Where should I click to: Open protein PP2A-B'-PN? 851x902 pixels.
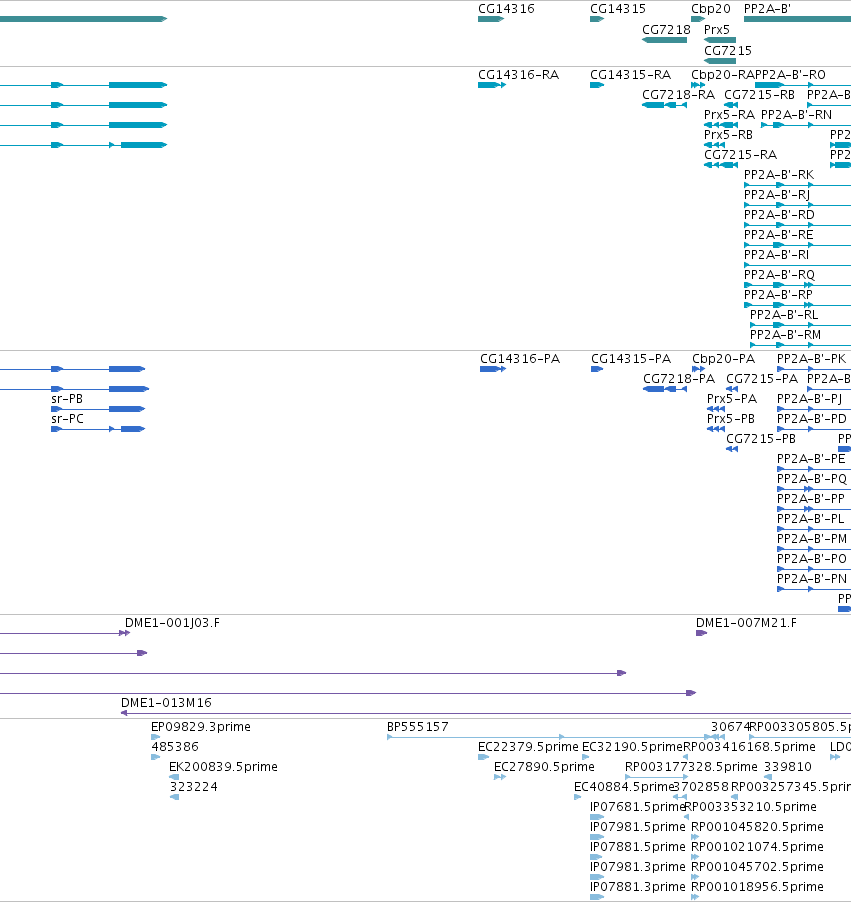tap(812, 579)
